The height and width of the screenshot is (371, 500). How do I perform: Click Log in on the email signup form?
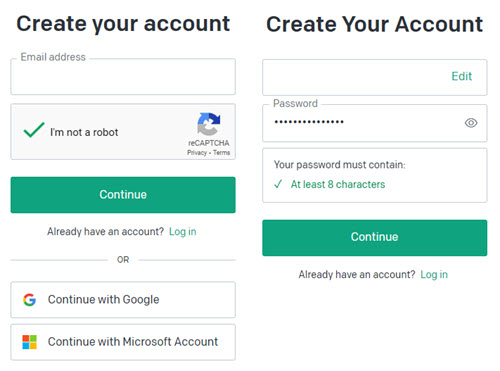coord(183,232)
